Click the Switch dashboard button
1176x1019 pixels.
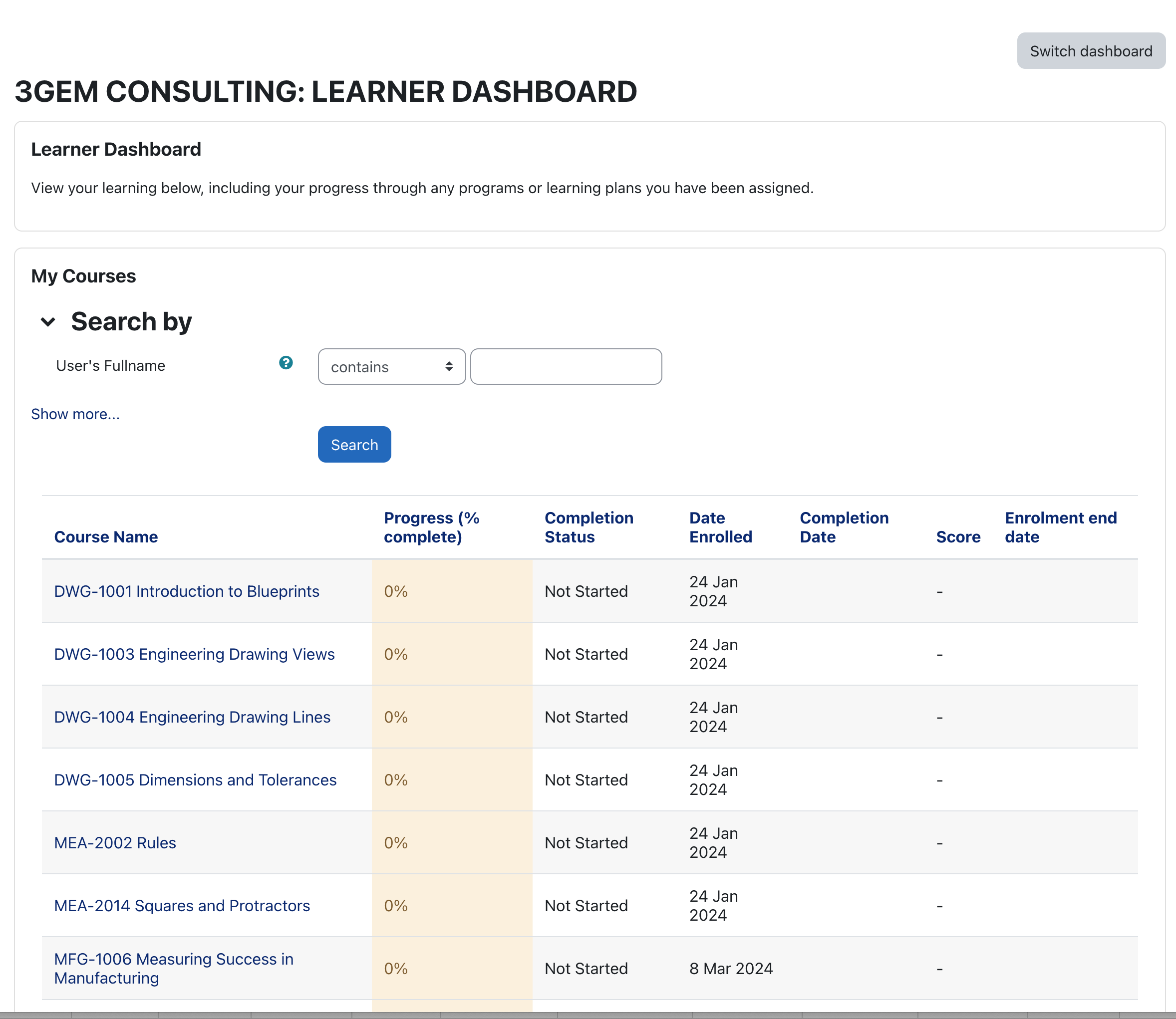coord(1090,51)
